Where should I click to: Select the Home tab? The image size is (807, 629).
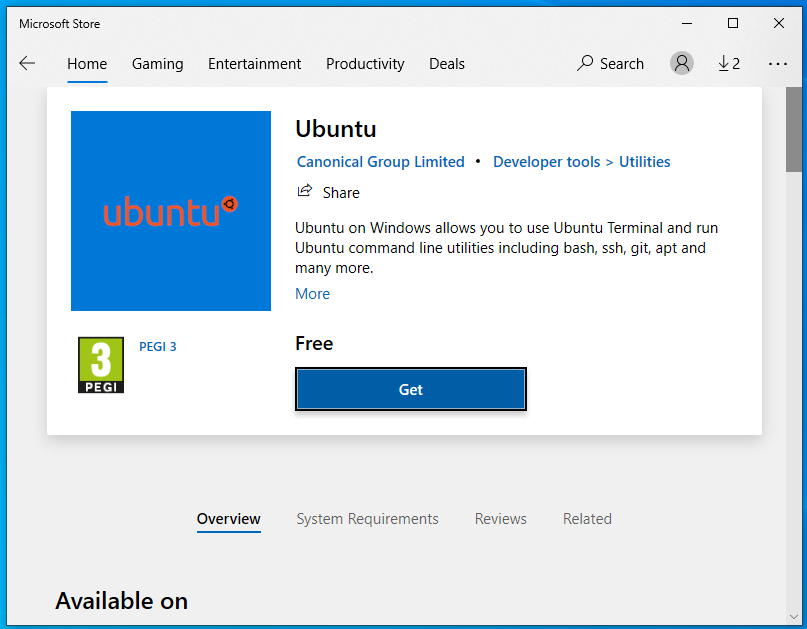87,63
